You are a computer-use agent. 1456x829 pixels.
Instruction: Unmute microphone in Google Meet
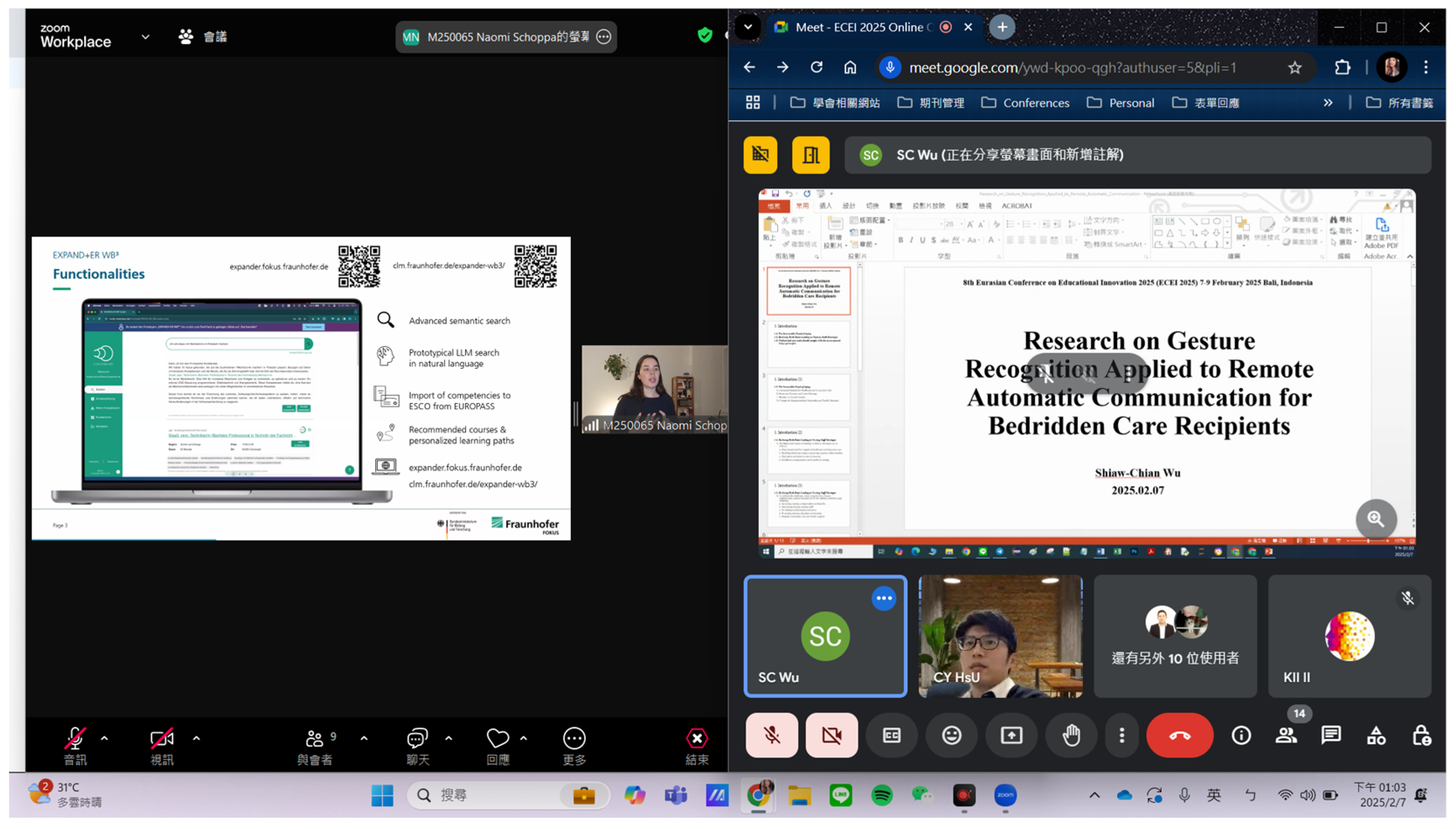(x=771, y=735)
